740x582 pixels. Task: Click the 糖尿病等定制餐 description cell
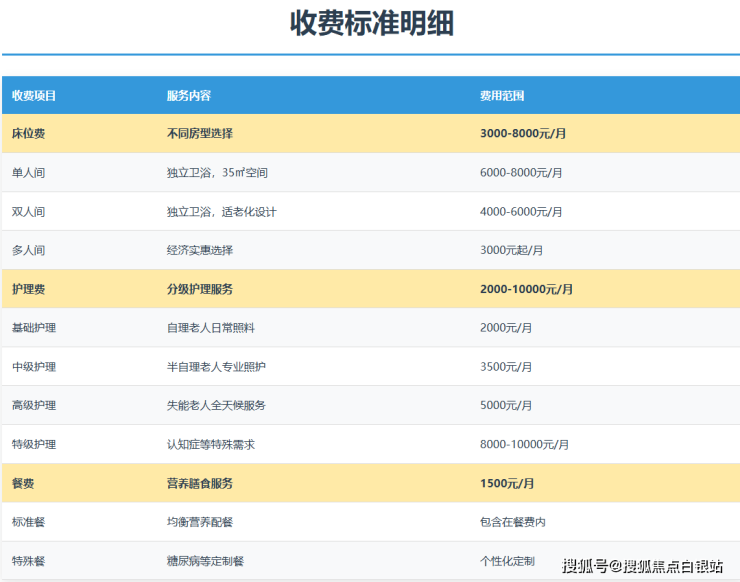coord(205,561)
